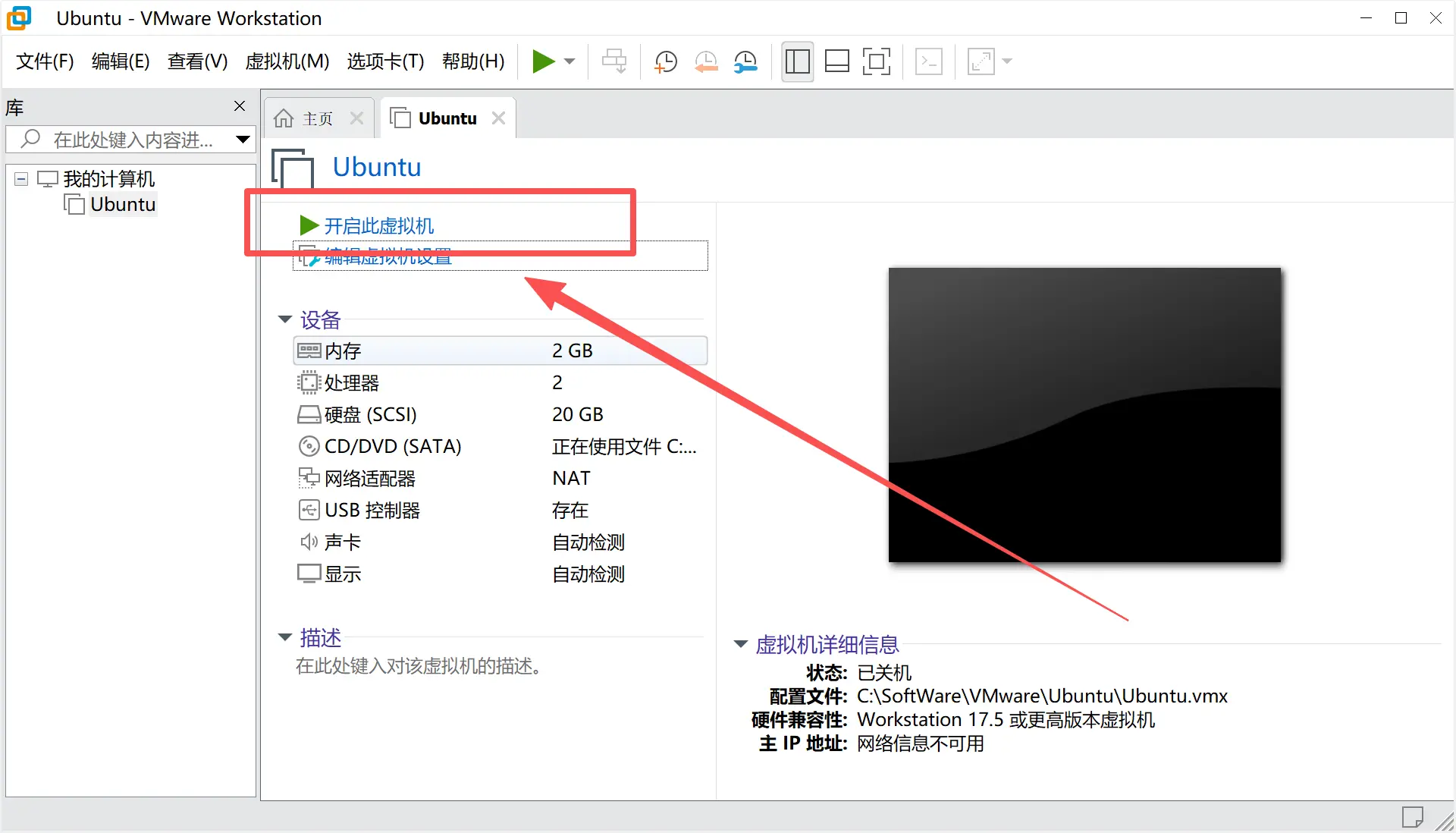Open the console view icon
Viewport: 1456px width, 833px height.
(929, 61)
